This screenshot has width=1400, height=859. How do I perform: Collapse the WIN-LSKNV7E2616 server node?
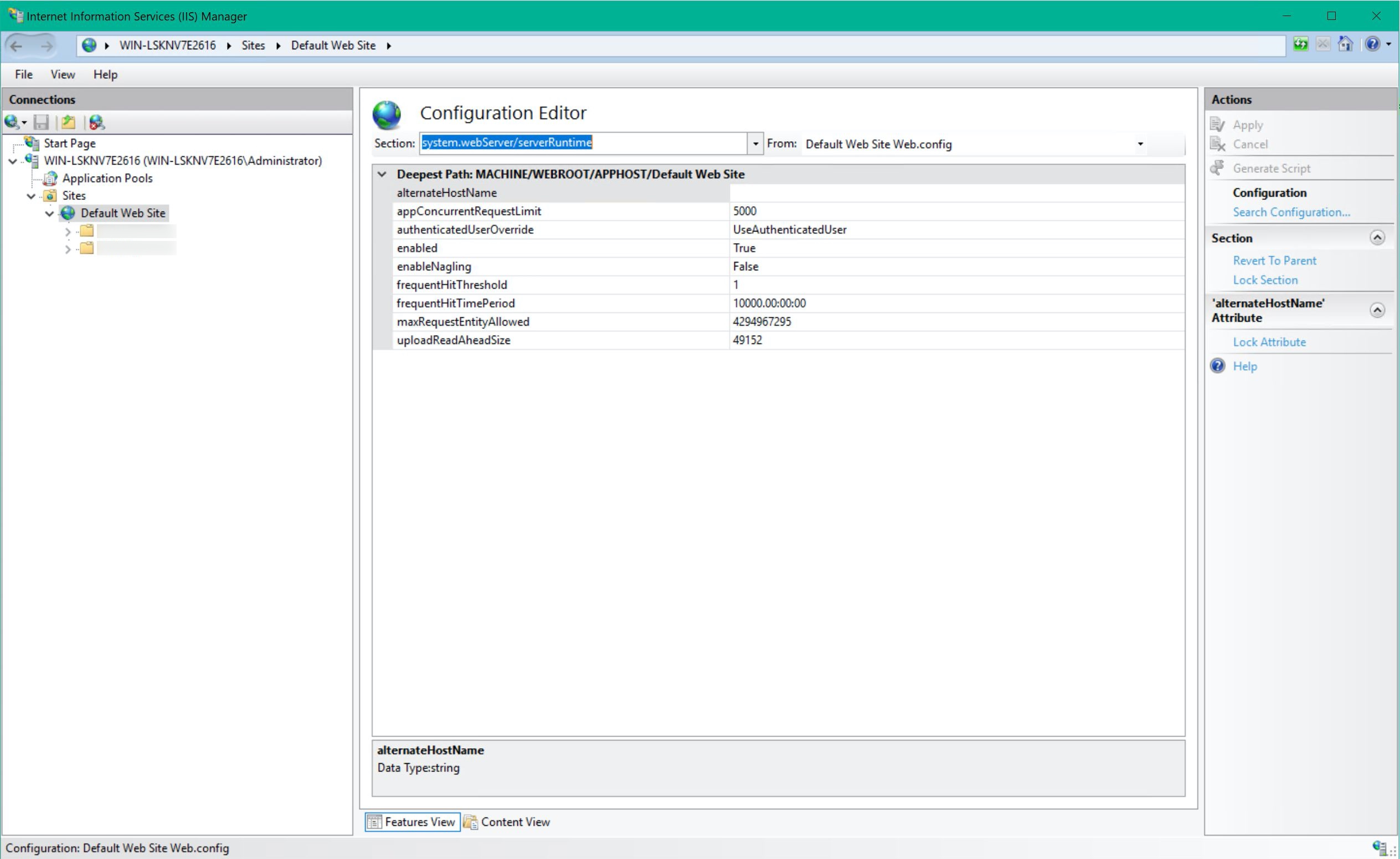[x=13, y=161]
